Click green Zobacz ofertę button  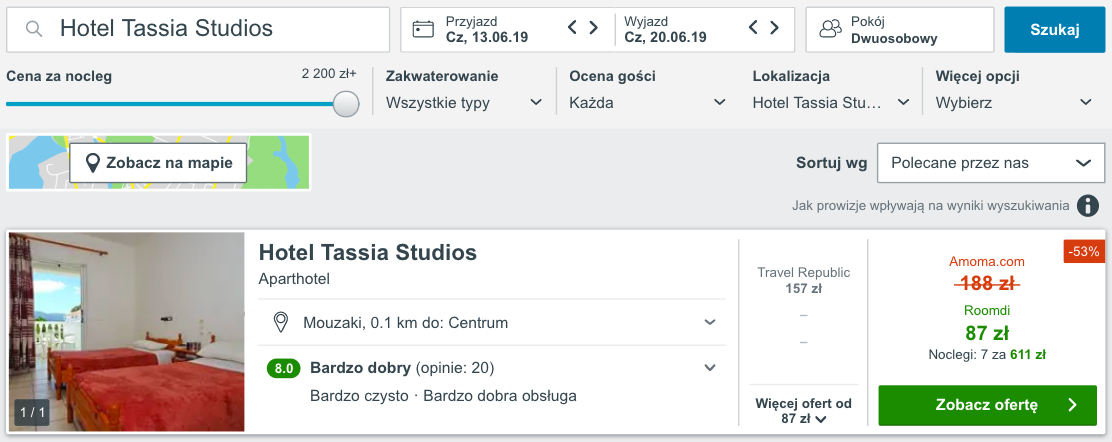click(x=987, y=405)
